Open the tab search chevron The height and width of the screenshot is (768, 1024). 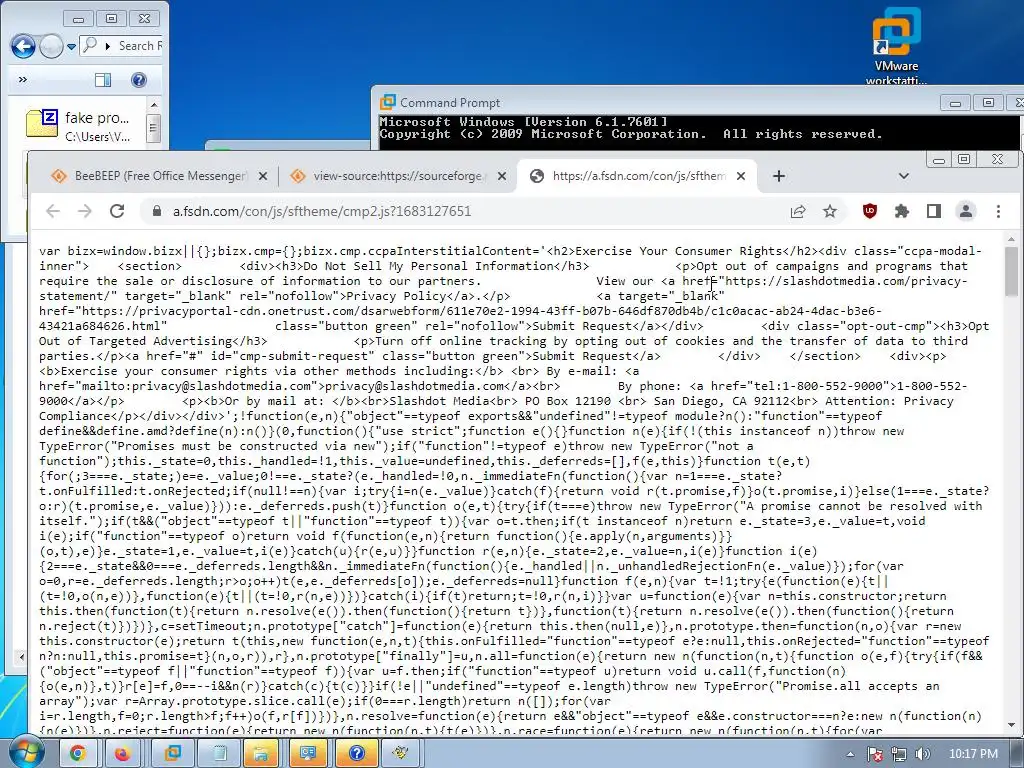pyautogui.click(x=904, y=176)
